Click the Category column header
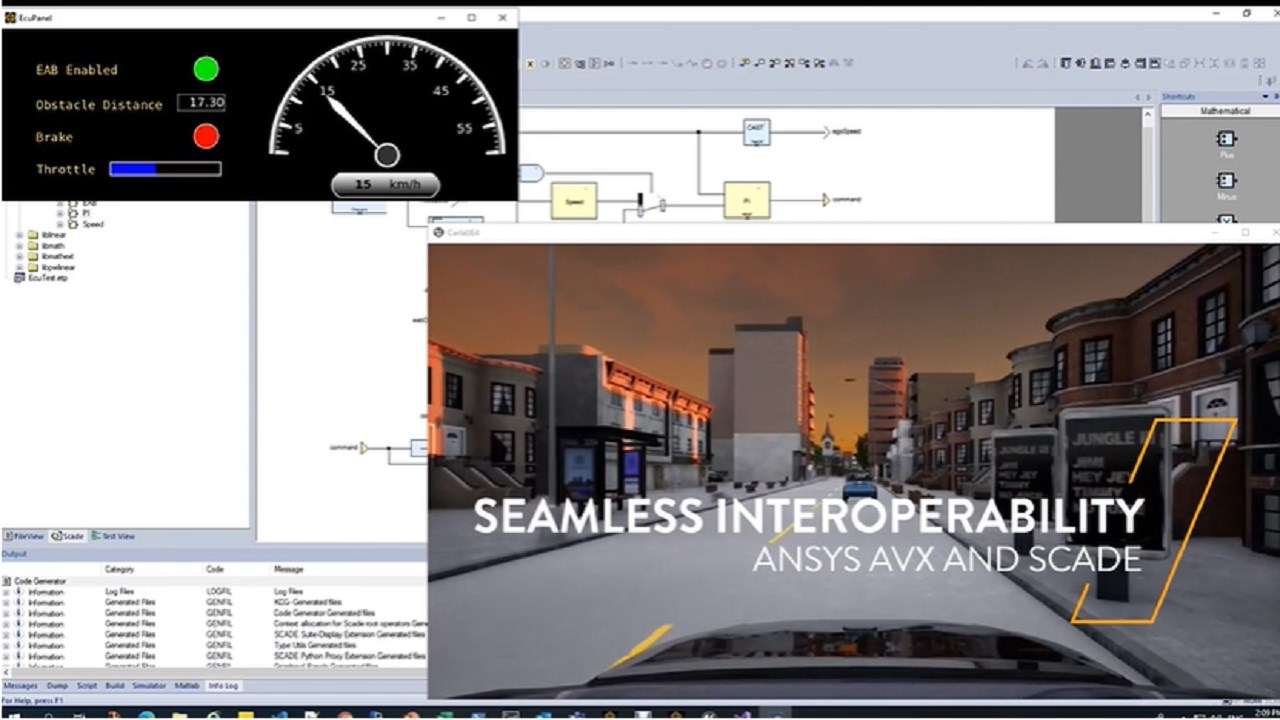Image resolution: width=1280 pixels, height=720 pixels. pyautogui.click(x=121, y=569)
